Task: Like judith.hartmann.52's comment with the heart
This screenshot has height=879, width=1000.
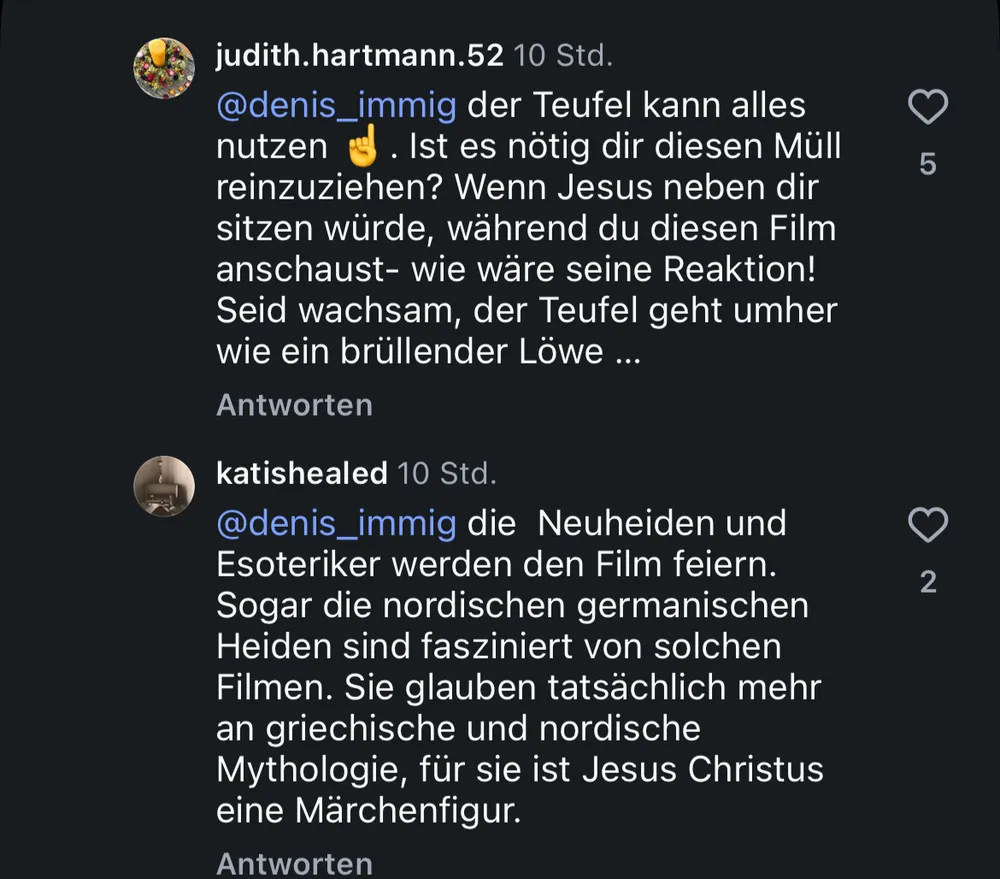Action: pyautogui.click(x=928, y=107)
